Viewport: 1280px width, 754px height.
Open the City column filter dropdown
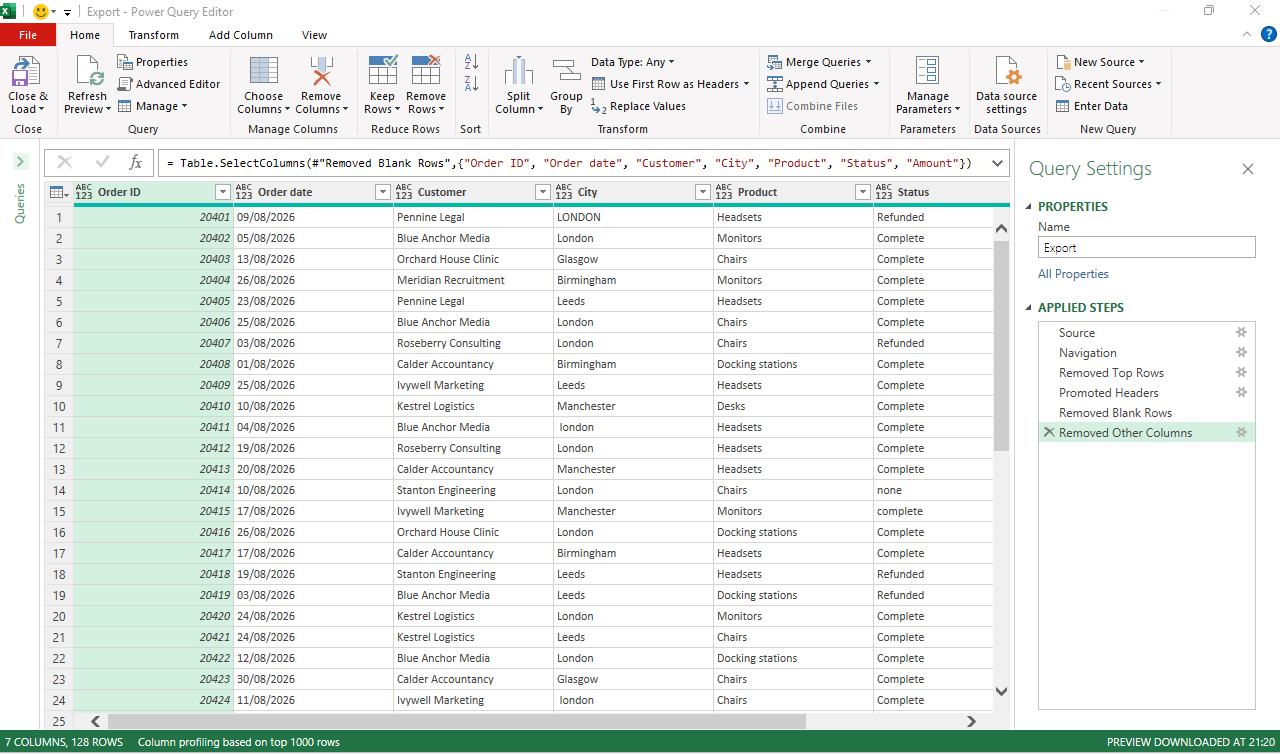(703, 192)
